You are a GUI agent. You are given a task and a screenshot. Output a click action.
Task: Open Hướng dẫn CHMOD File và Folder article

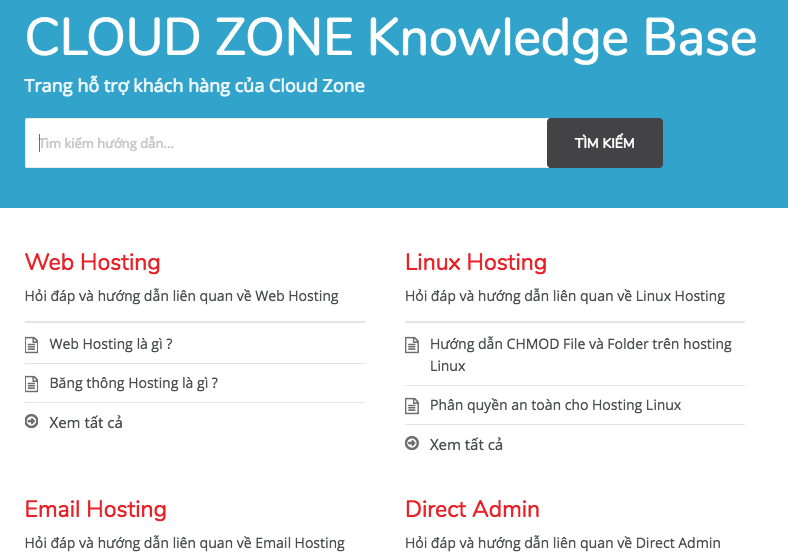tap(580, 344)
